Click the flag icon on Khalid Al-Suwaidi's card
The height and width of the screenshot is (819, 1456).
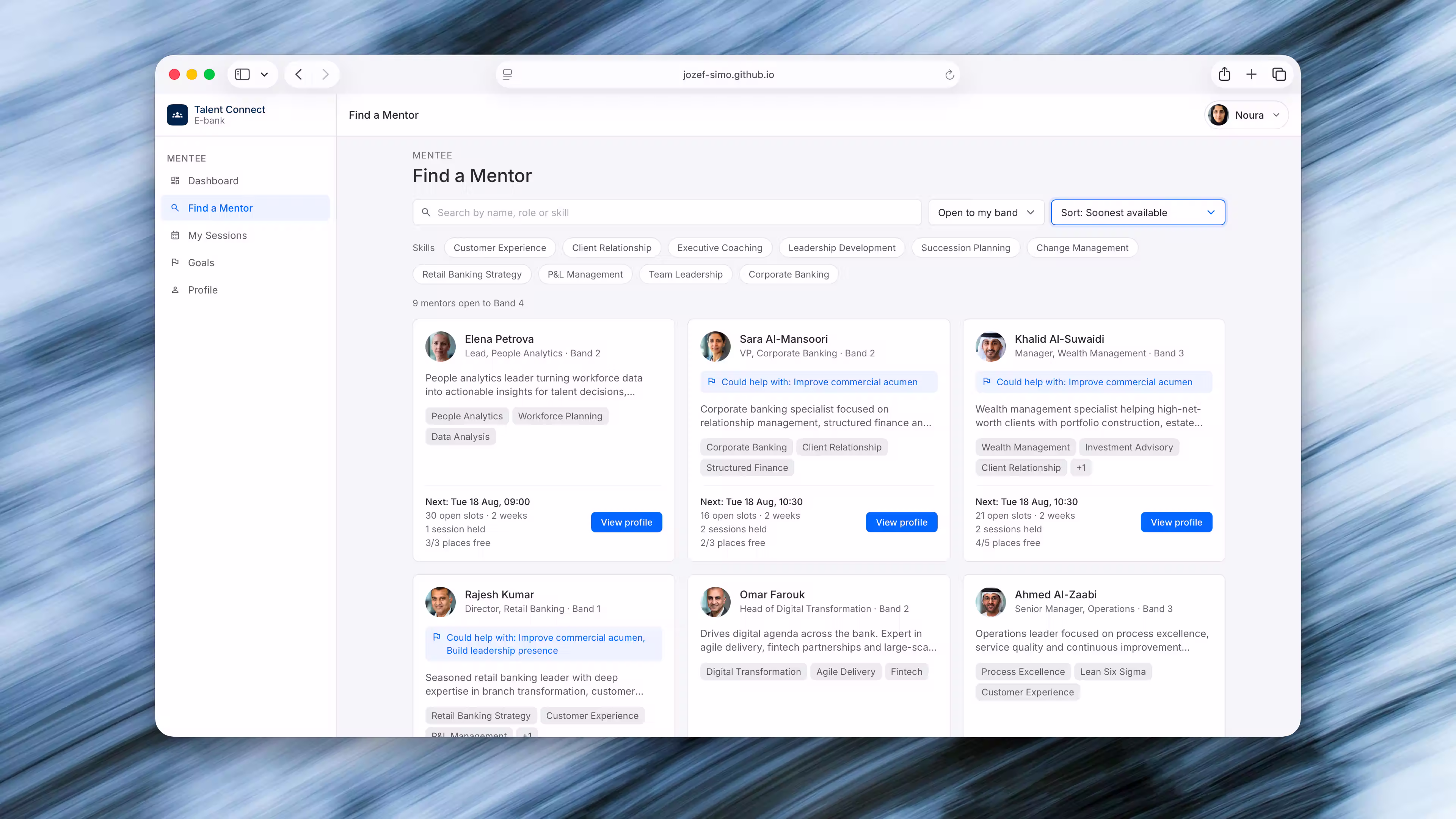pyautogui.click(x=986, y=381)
